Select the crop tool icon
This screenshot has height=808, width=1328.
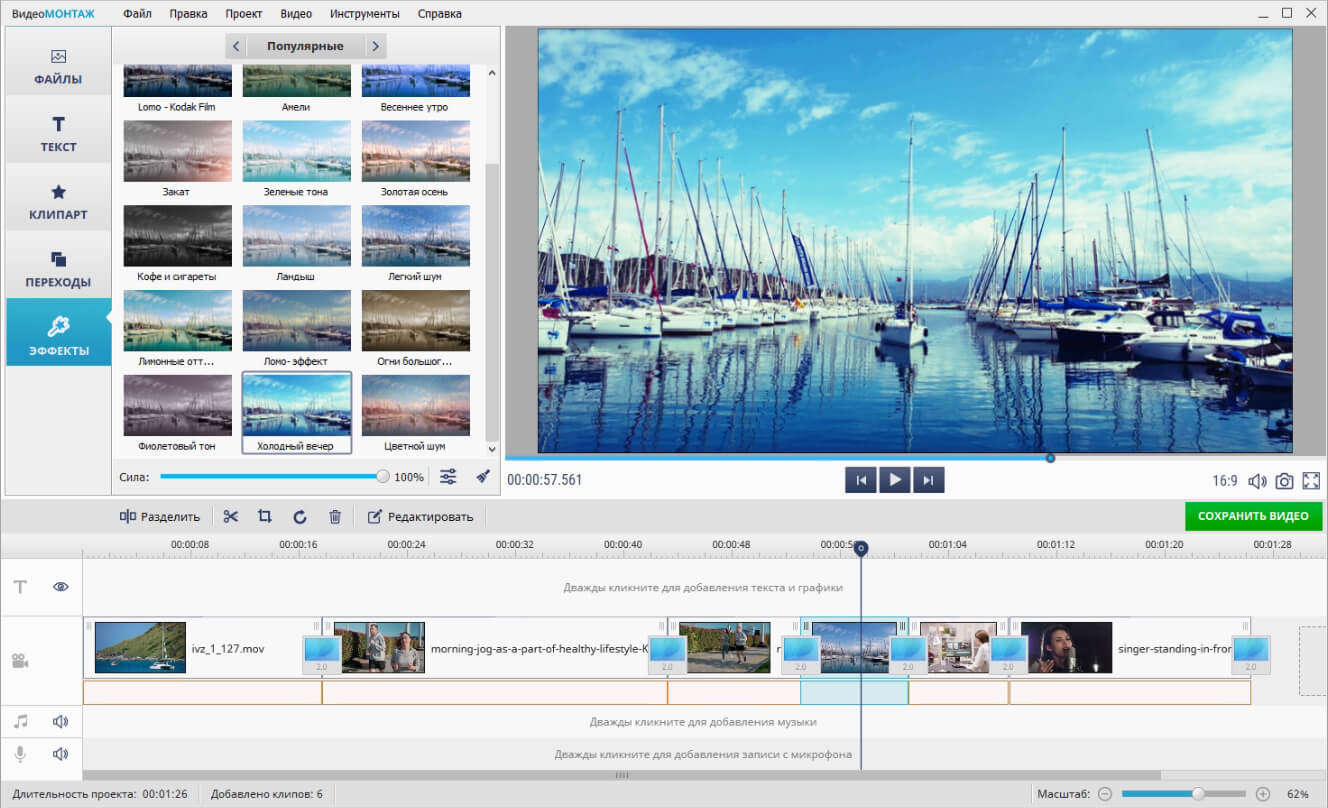click(265, 516)
